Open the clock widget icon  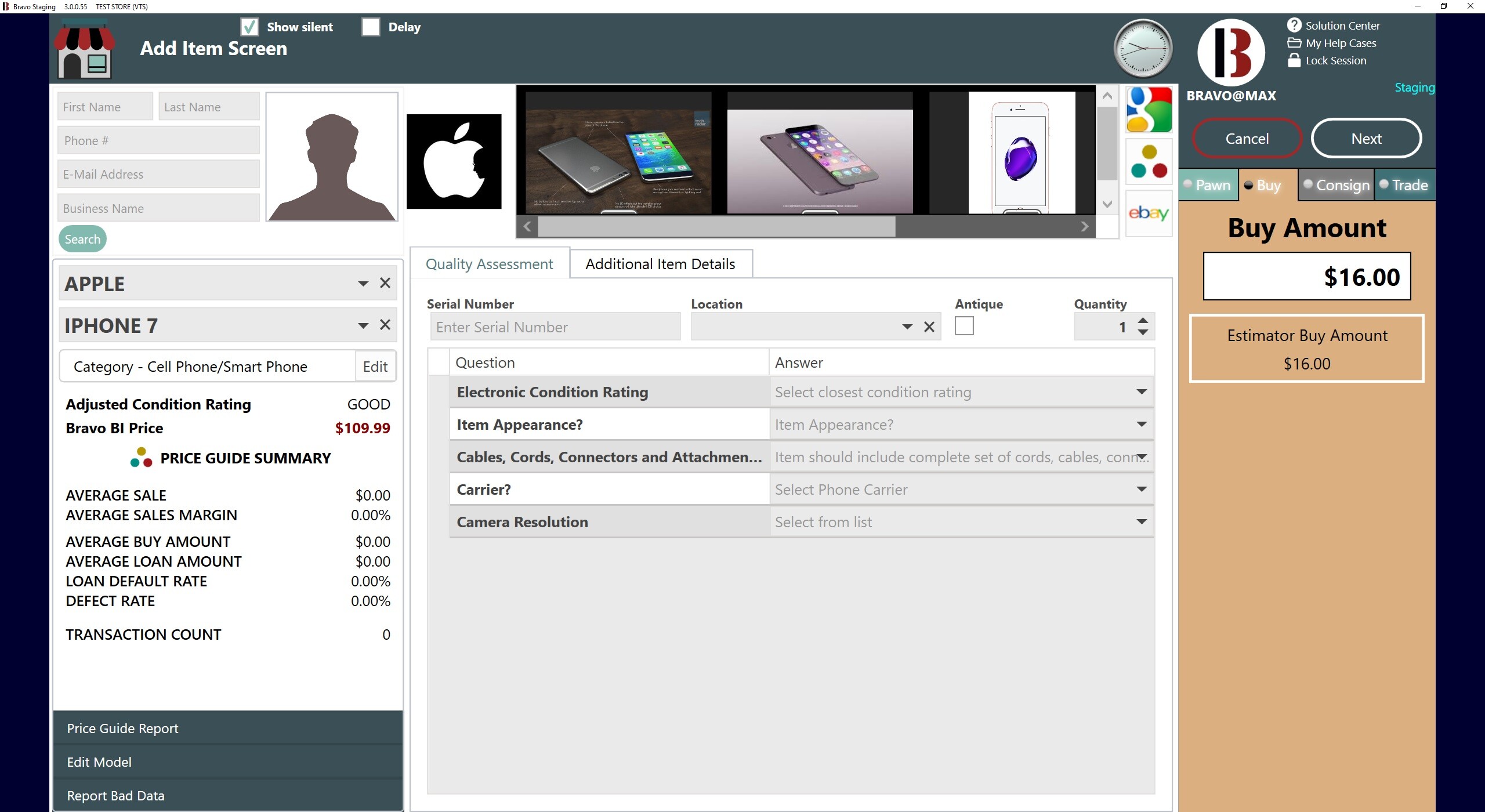(1143, 49)
